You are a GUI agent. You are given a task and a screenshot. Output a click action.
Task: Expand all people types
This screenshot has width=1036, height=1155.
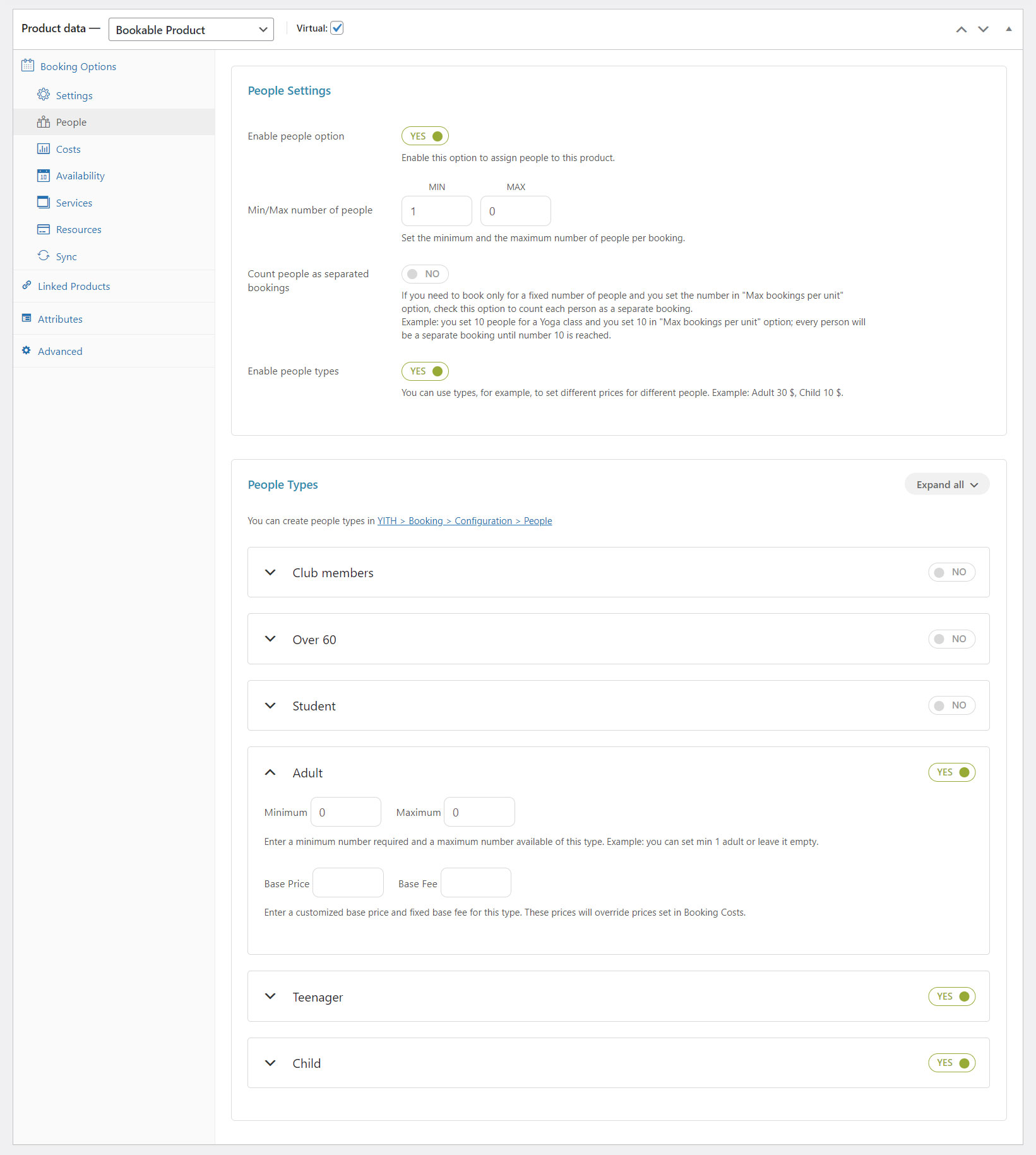[x=947, y=484]
